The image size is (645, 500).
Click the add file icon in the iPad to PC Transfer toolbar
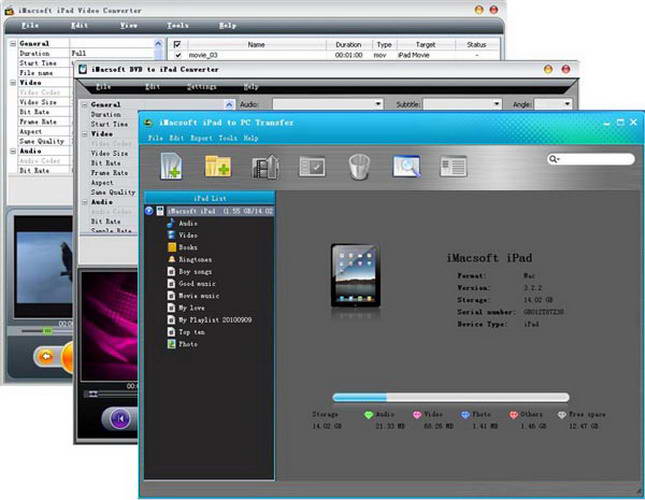point(171,166)
